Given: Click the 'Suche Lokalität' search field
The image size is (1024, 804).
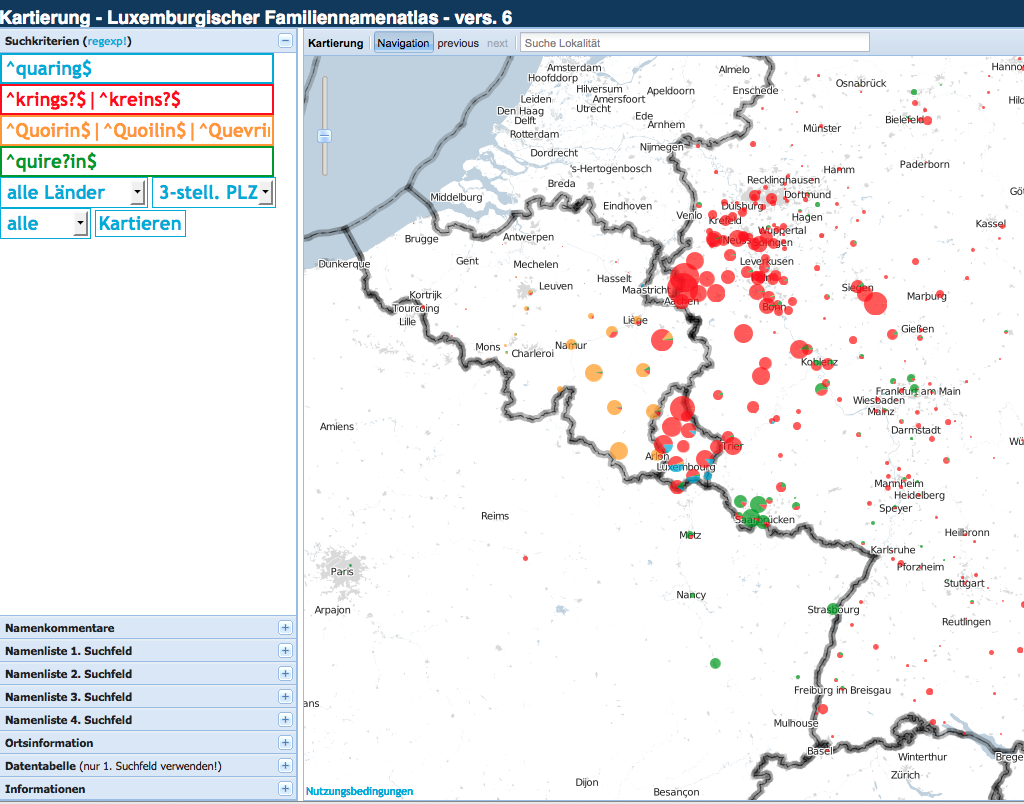Looking at the screenshot, I should (x=694, y=43).
